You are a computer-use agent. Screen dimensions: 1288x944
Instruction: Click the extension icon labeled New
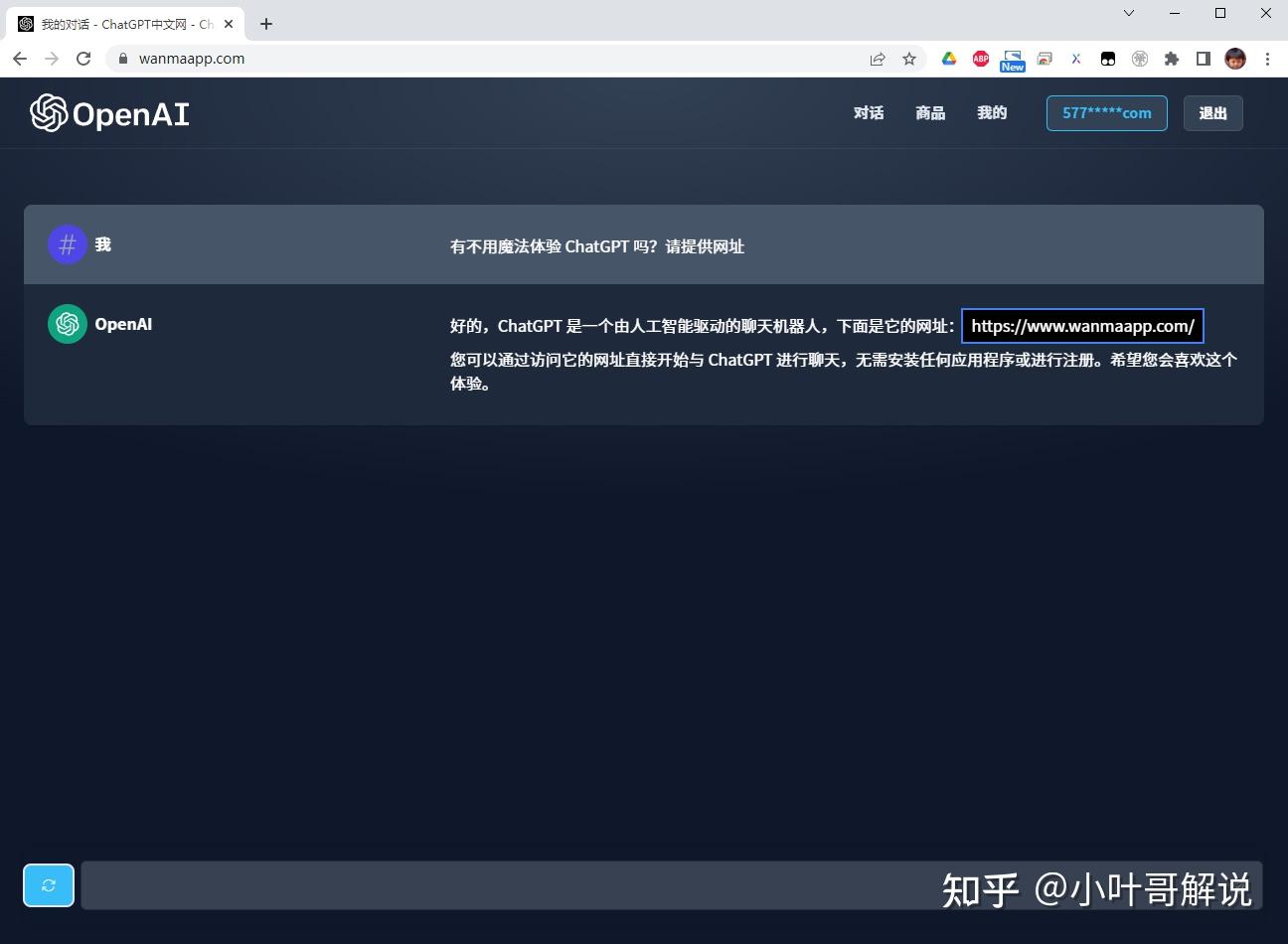point(1013,61)
